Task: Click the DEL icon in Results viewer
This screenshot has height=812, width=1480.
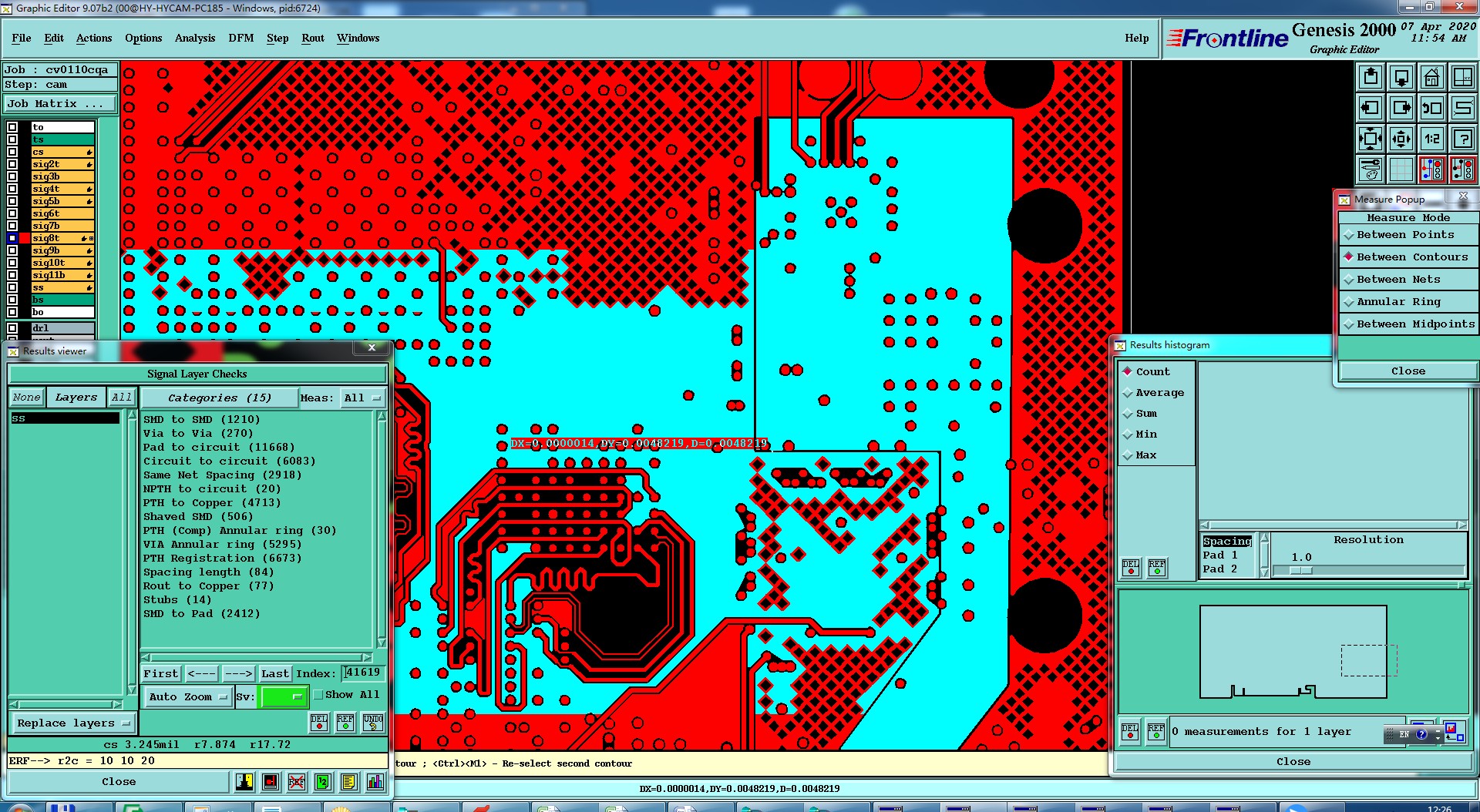Action: (319, 723)
